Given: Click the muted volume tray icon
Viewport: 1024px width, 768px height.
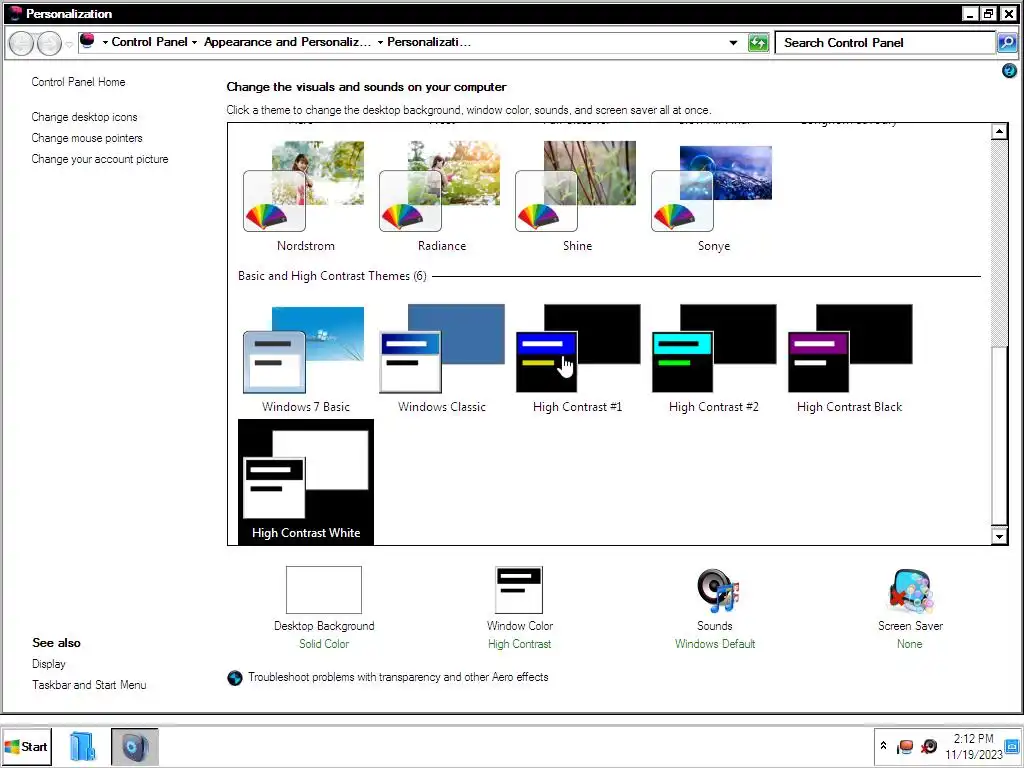Looking at the screenshot, I should pyautogui.click(x=929, y=746).
